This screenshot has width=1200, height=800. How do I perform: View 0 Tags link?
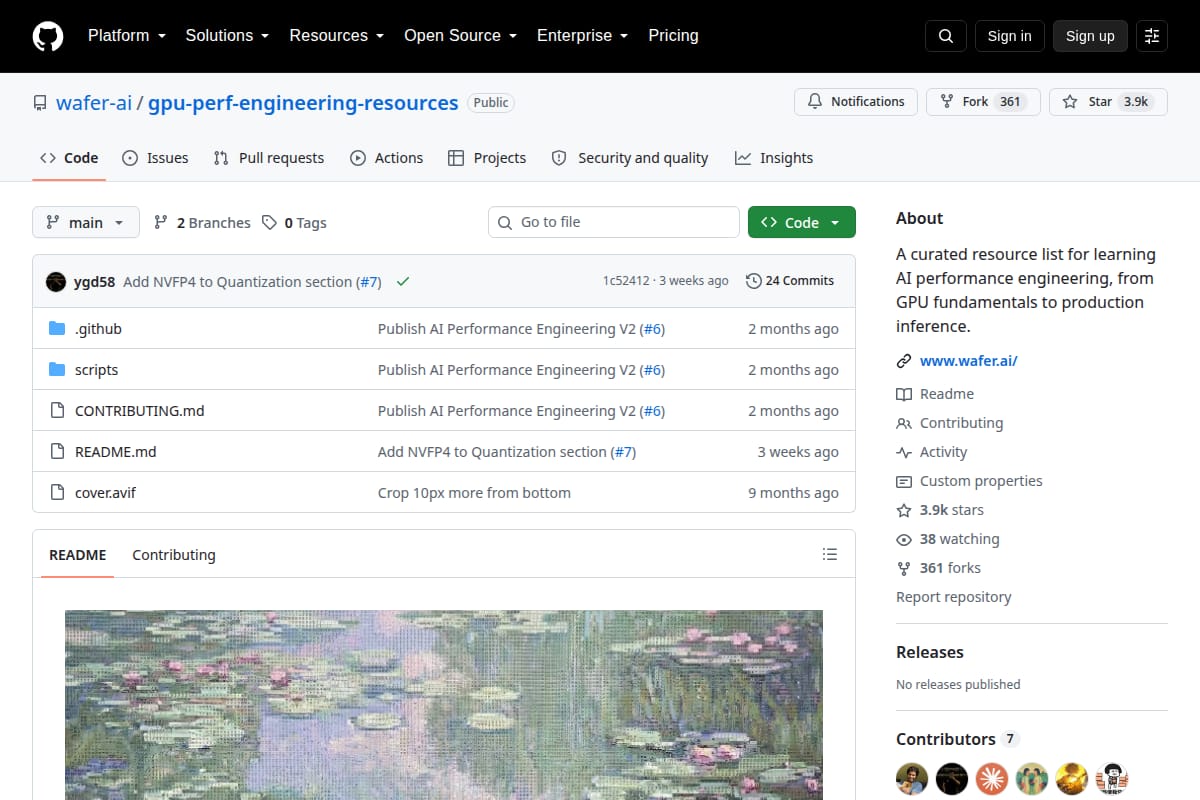coord(295,223)
